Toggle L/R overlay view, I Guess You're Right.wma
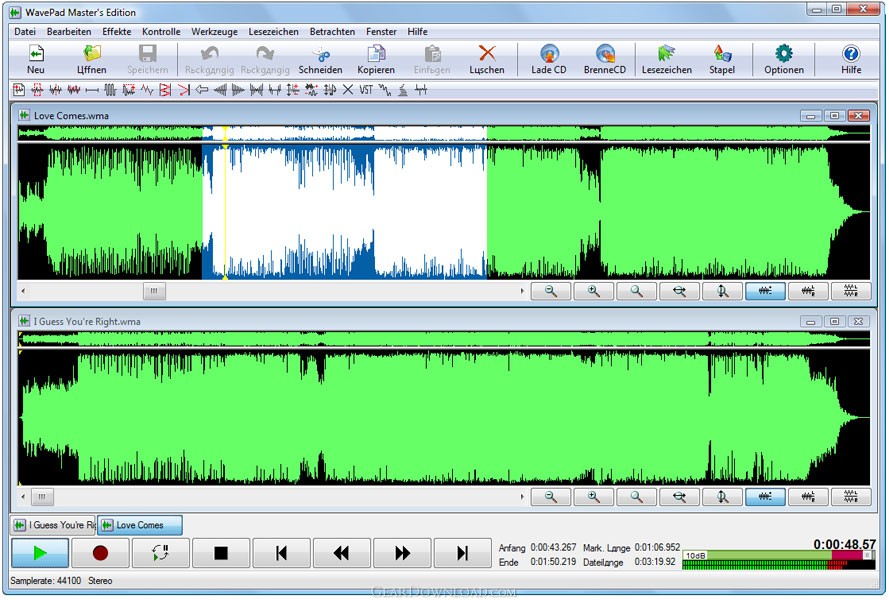Viewport: 889px width, 600px height. pos(808,497)
